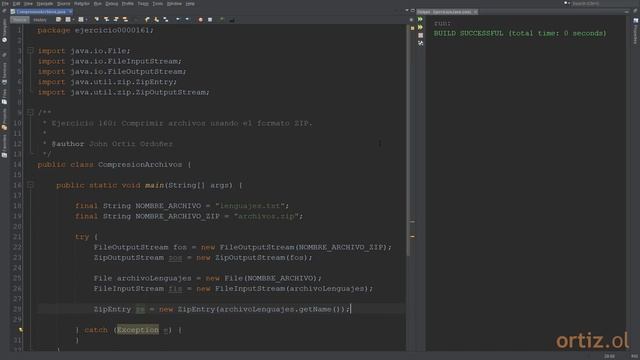Open the Tools menu
This screenshot has height=360, width=640.
point(158,4)
